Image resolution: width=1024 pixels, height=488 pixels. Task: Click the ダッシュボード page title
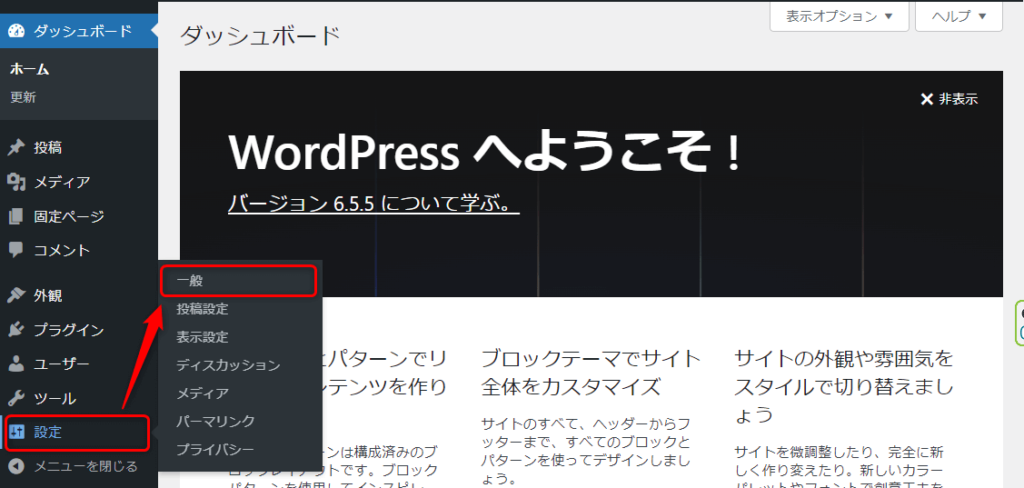tap(260, 35)
